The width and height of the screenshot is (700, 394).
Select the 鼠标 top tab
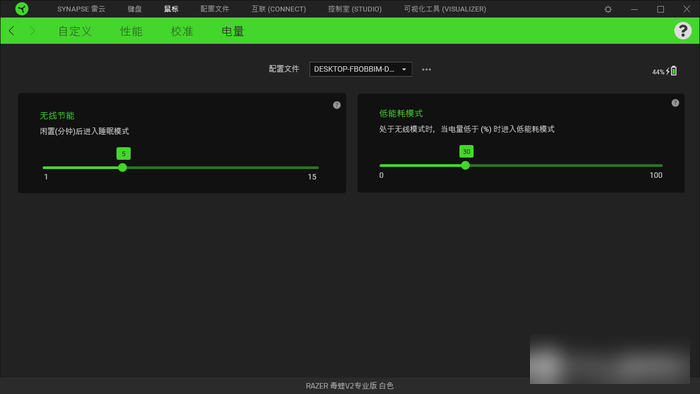(171, 9)
